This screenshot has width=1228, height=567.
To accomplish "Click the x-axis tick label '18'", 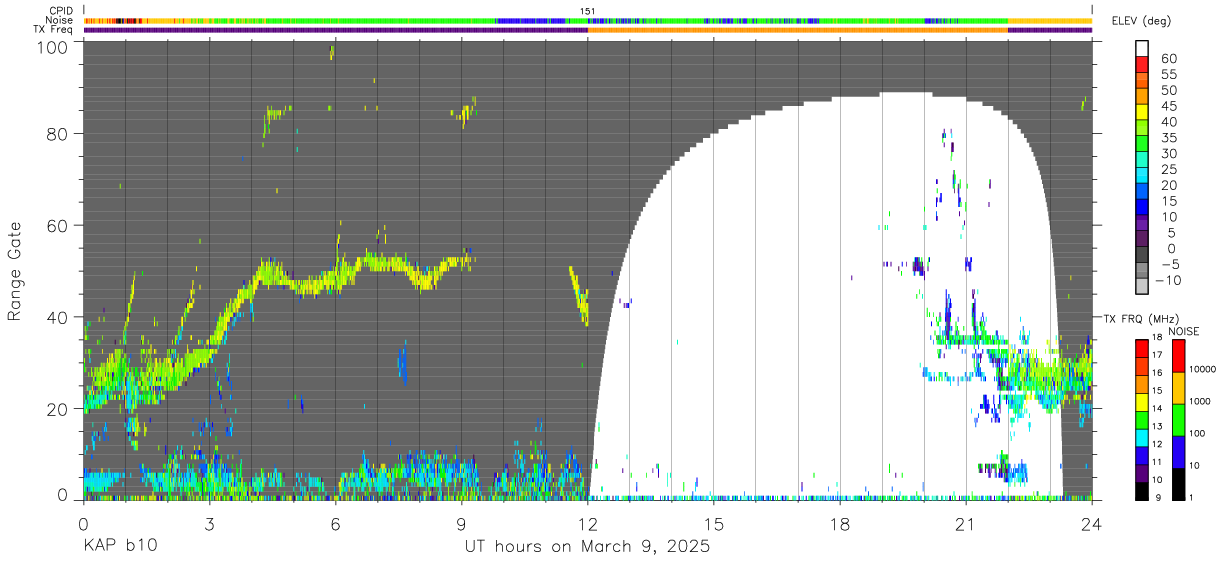I will pos(840,523).
